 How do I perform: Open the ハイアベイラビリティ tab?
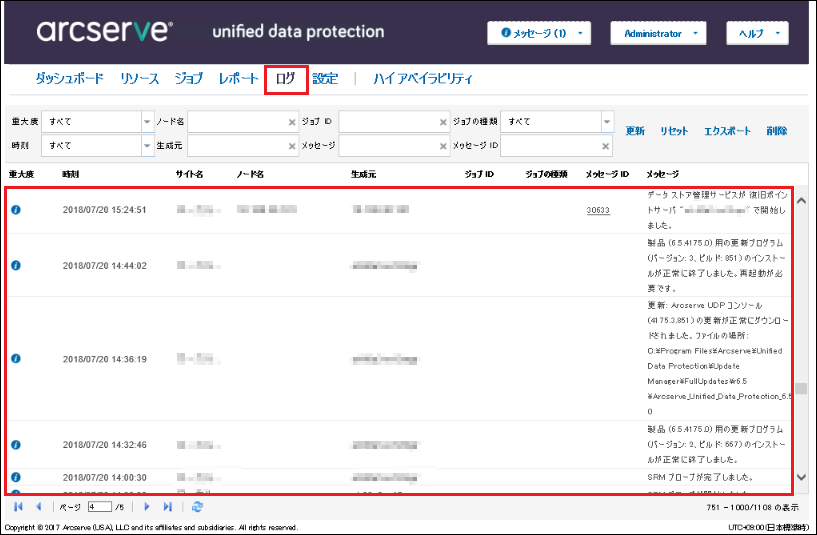[x=423, y=79]
